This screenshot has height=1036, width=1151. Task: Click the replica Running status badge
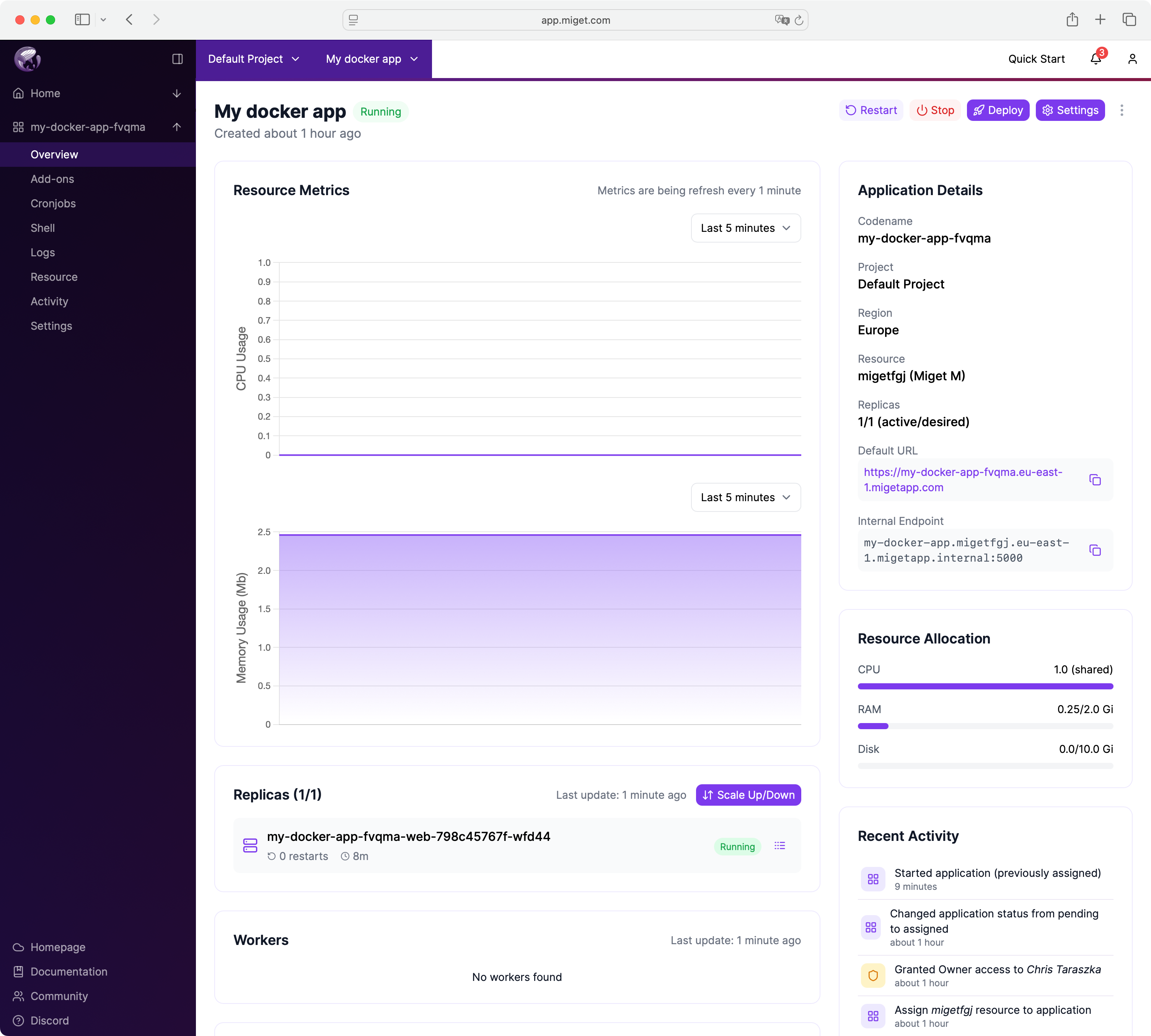click(737, 847)
